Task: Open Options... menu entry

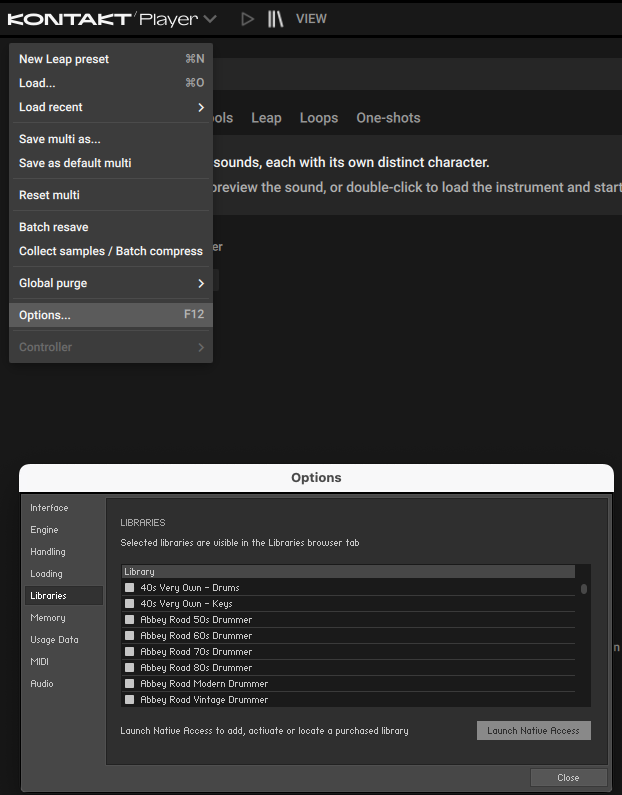Action: click(111, 315)
